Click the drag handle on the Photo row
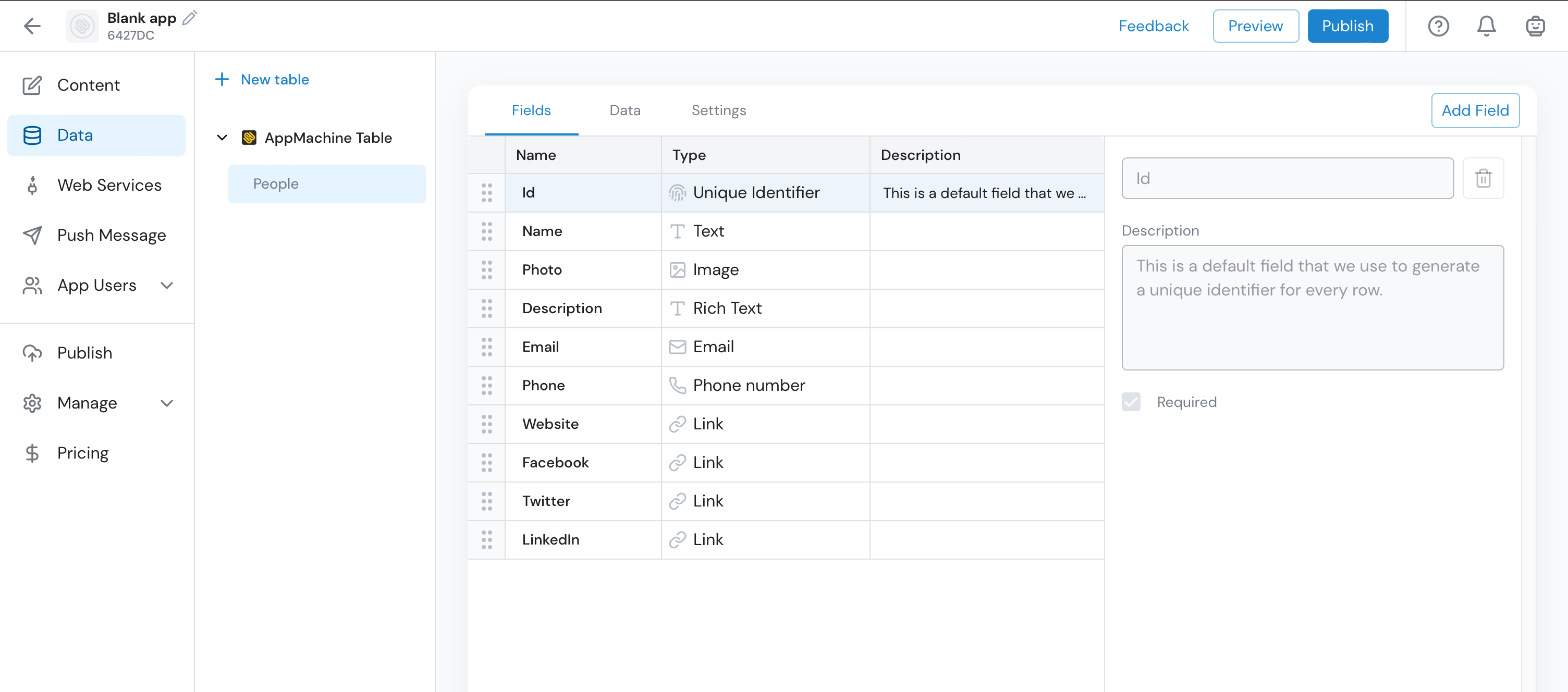The image size is (1568, 692). (486, 269)
